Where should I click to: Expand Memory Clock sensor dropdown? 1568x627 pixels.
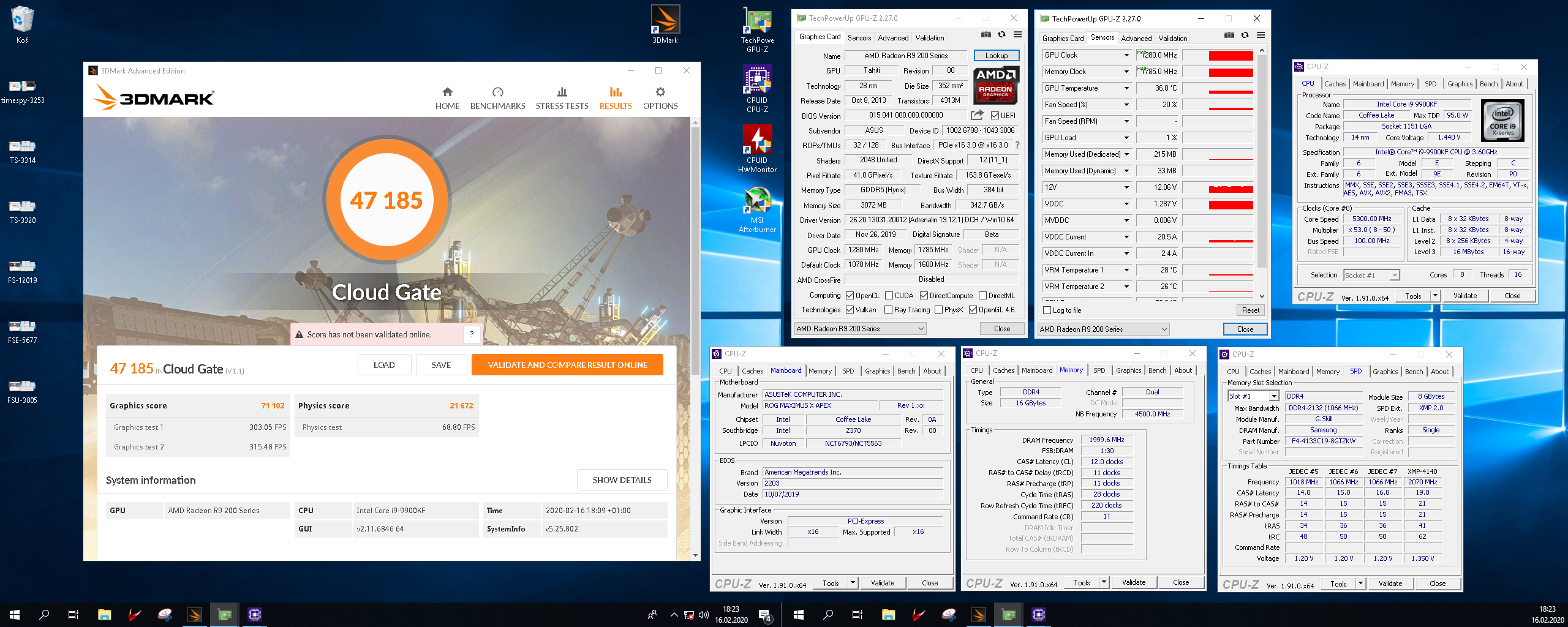click(x=1126, y=72)
